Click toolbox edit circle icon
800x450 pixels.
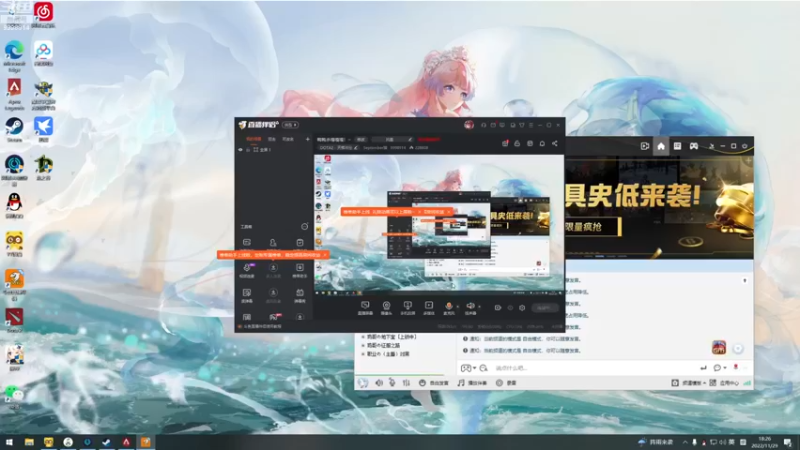[305, 227]
